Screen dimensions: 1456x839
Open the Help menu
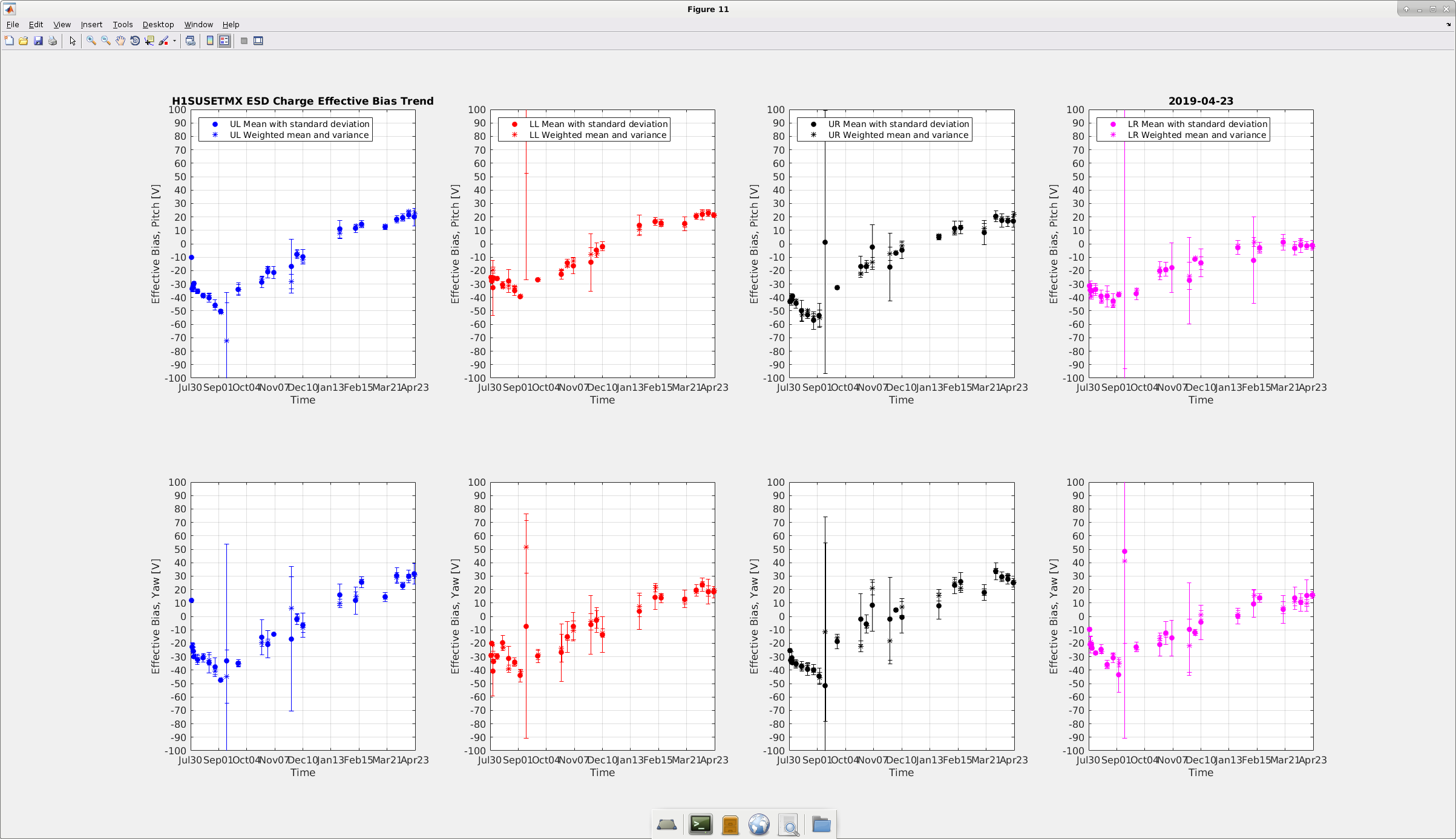231,25
